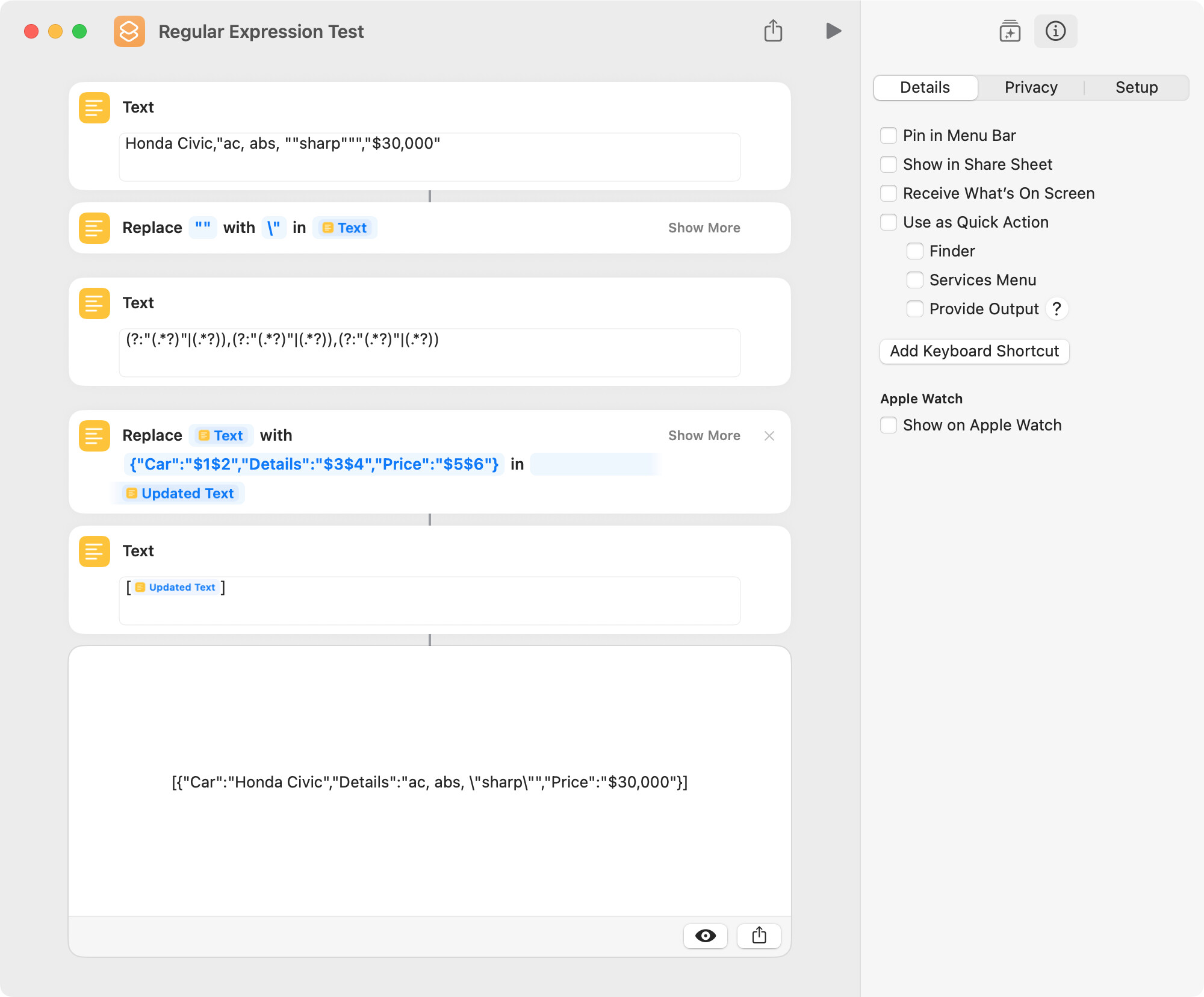The image size is (1204, 997).
Task: Click the Updated Text variable in the Replace action
Action: [x=180, y=494]
